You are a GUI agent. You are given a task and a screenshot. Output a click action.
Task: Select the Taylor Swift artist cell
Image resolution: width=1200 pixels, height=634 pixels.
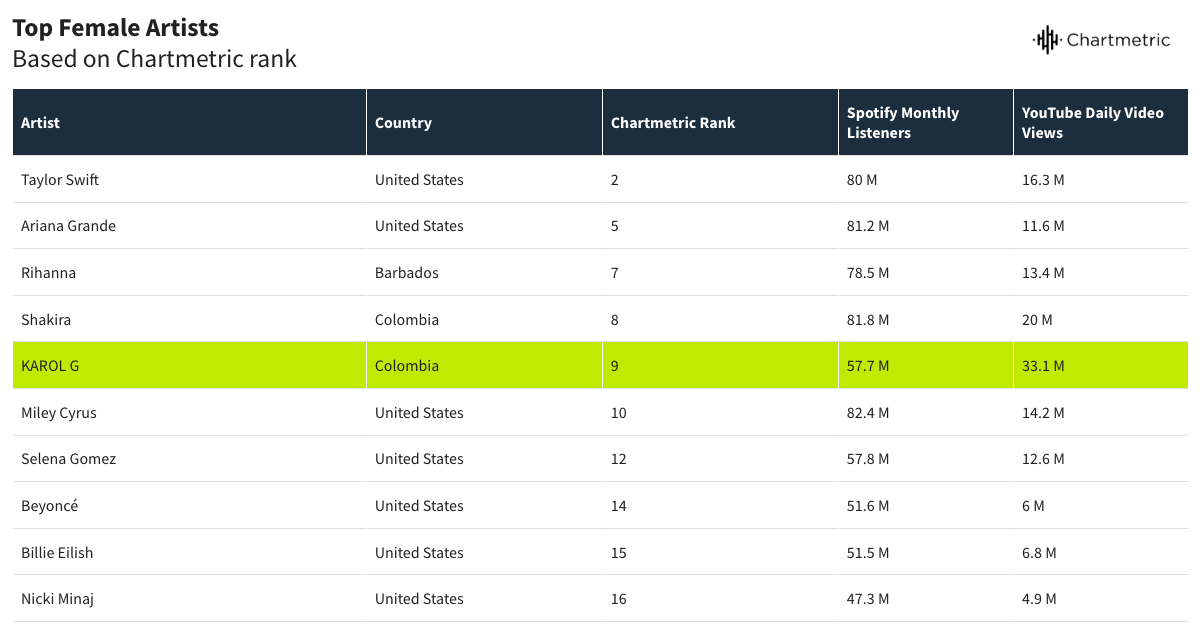pos(60,180)
